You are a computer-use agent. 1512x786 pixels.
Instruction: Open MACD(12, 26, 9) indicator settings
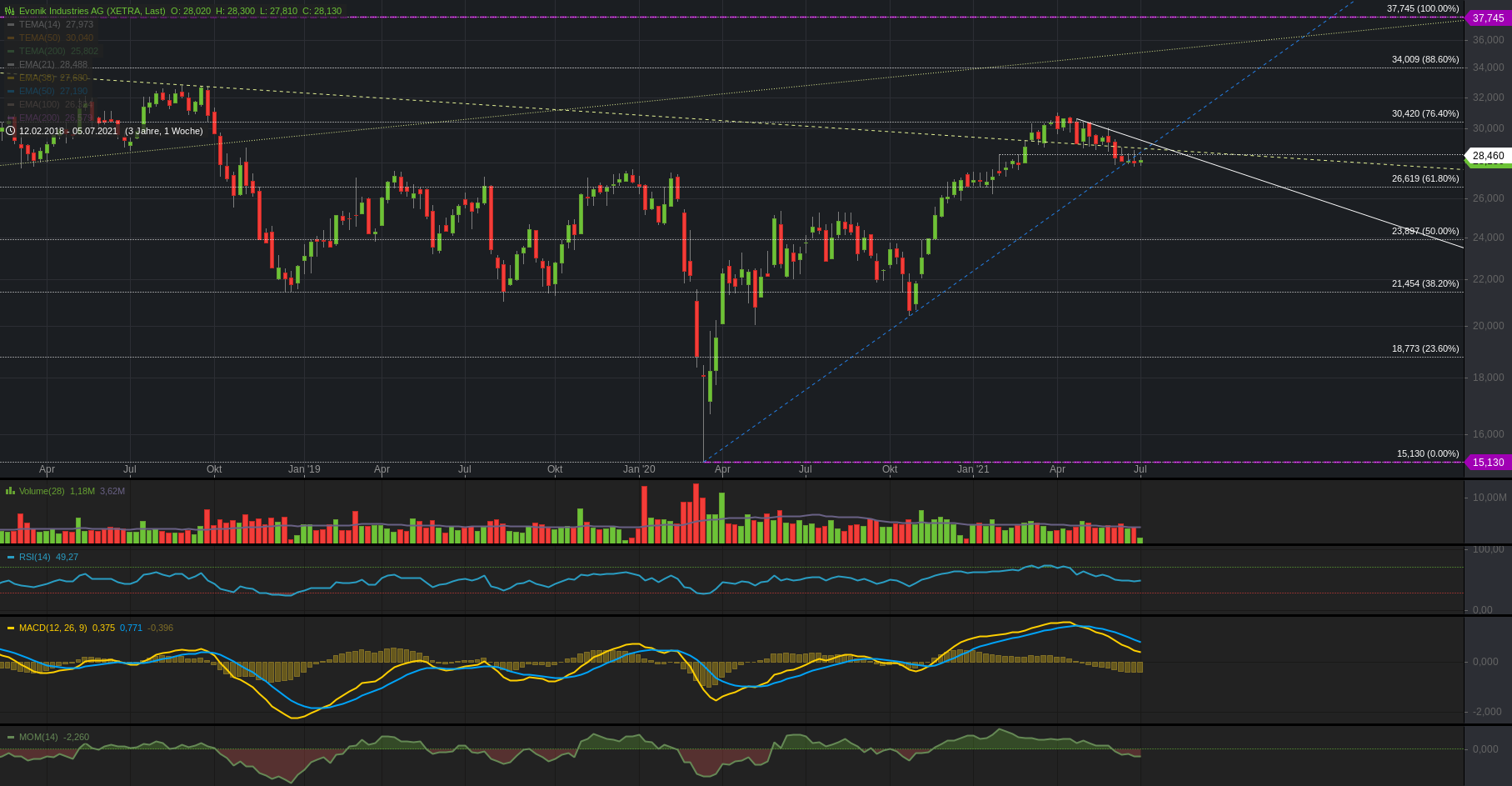pyautogui.click(x=52, y=628)
